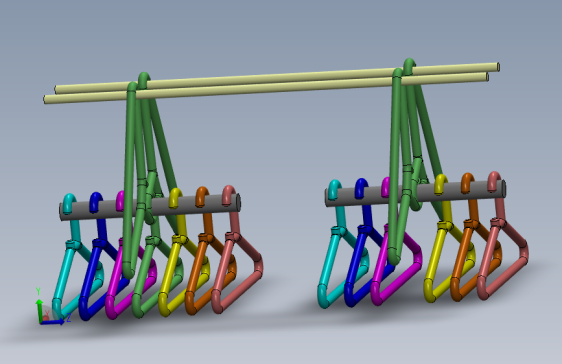This screenshot has width=562, height=364.
Task: Select the front beige rail rod
Action: click(265, 87)
